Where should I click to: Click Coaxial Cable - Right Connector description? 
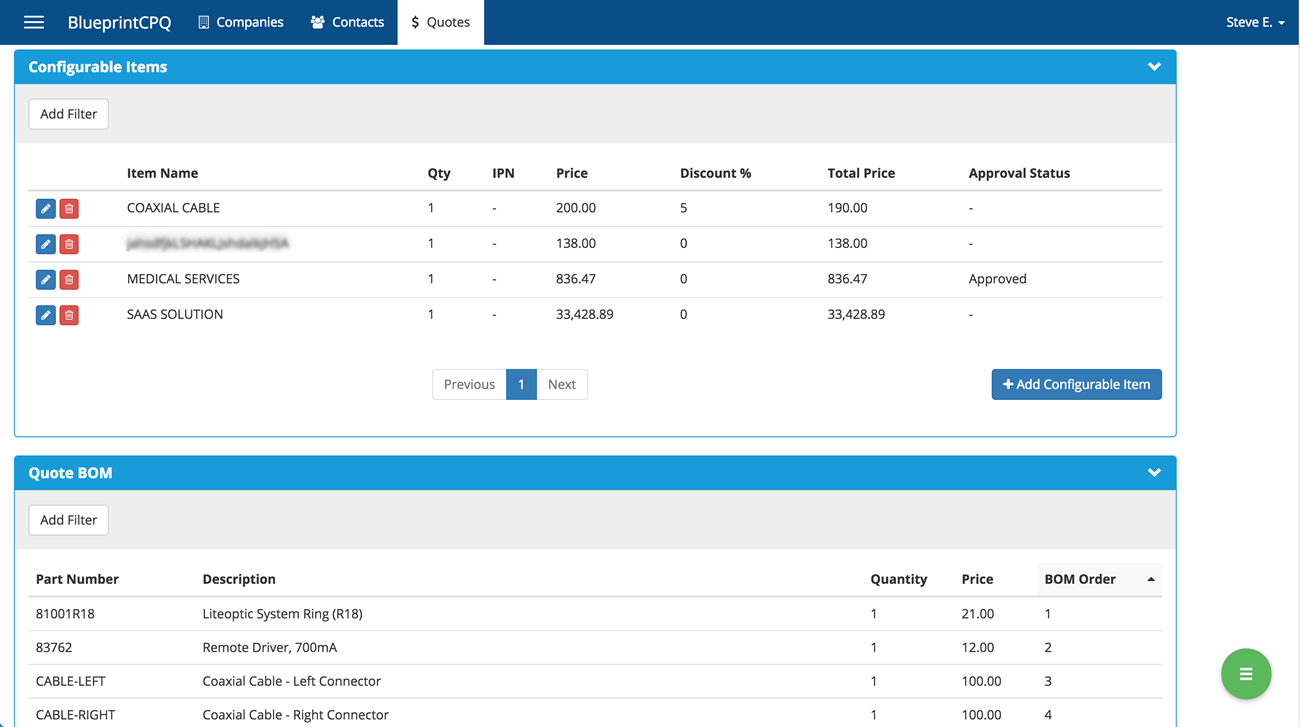(295, 715)
